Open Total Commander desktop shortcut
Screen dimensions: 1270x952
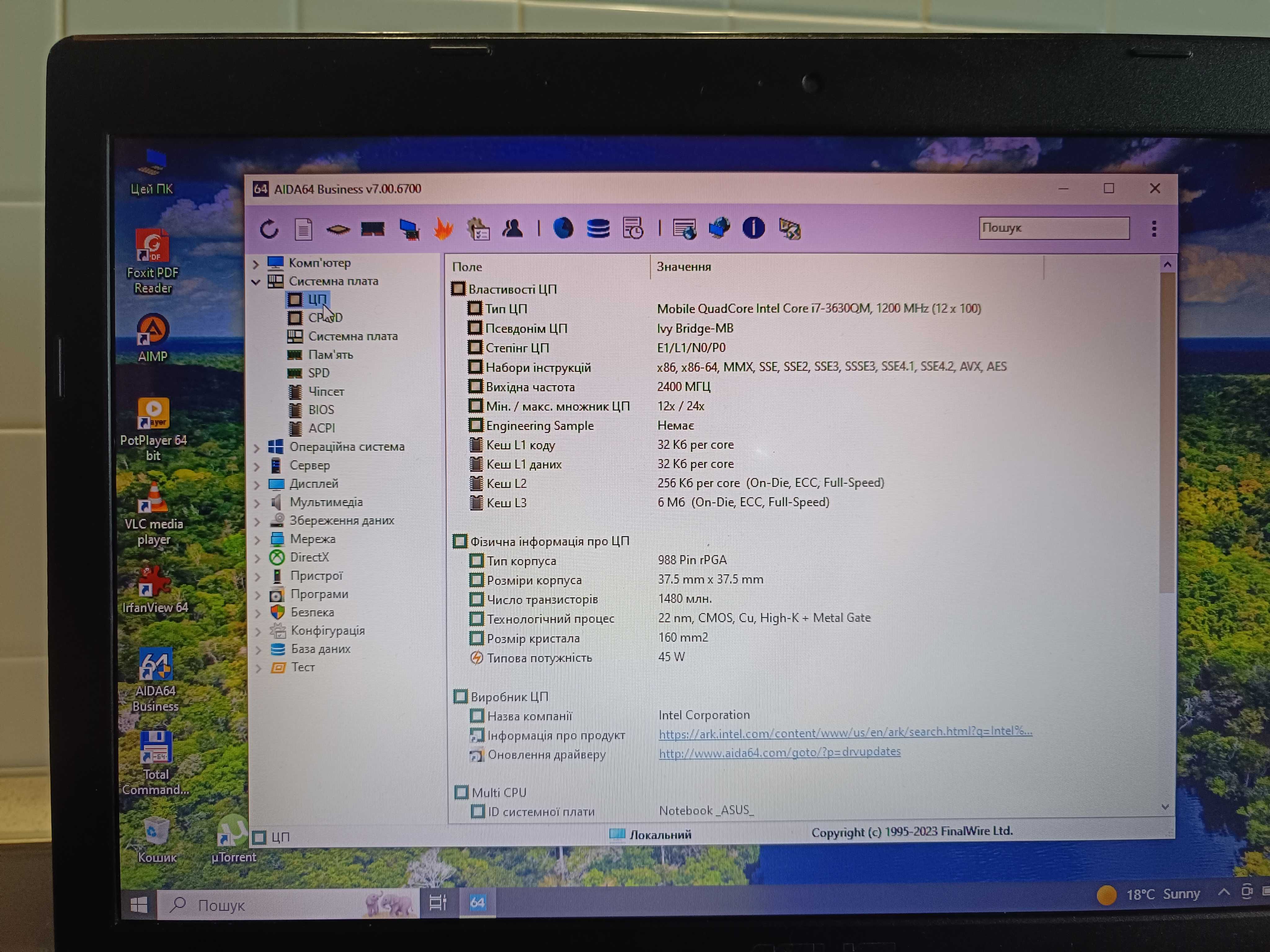coord(156,764)
